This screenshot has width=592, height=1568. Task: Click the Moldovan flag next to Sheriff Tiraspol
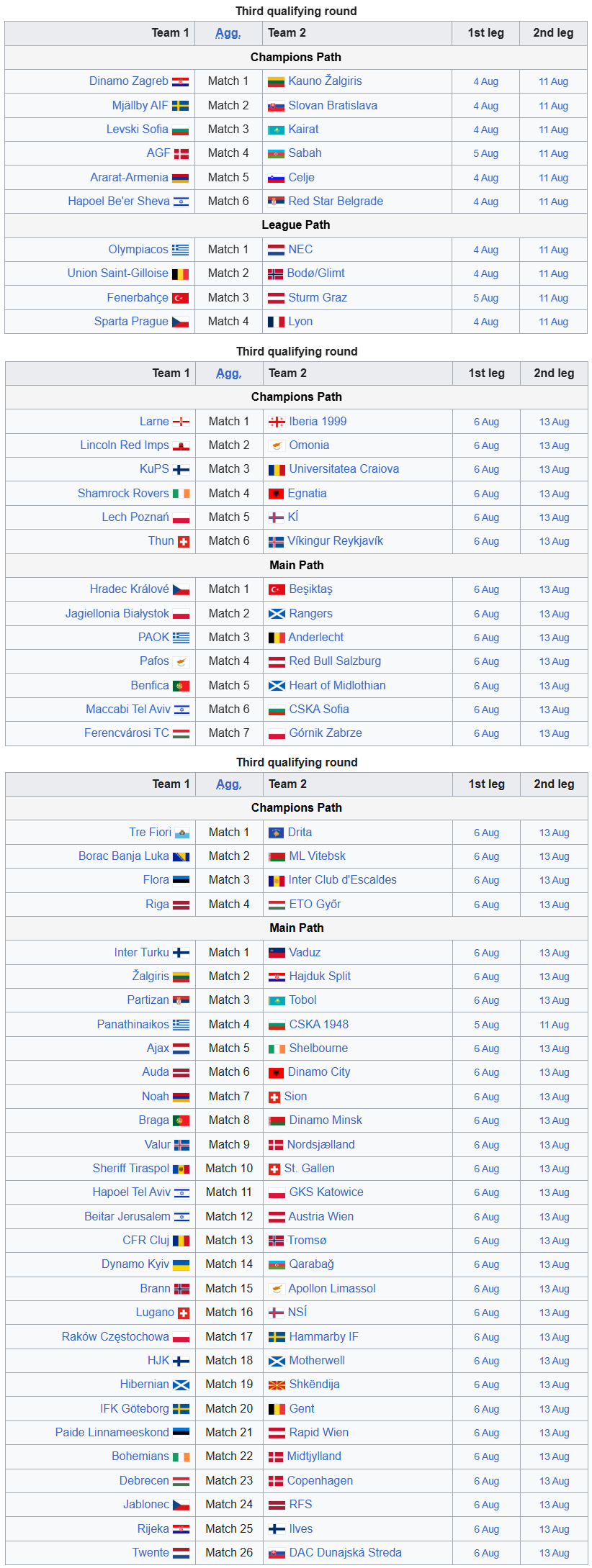(x=181, y=1169)
